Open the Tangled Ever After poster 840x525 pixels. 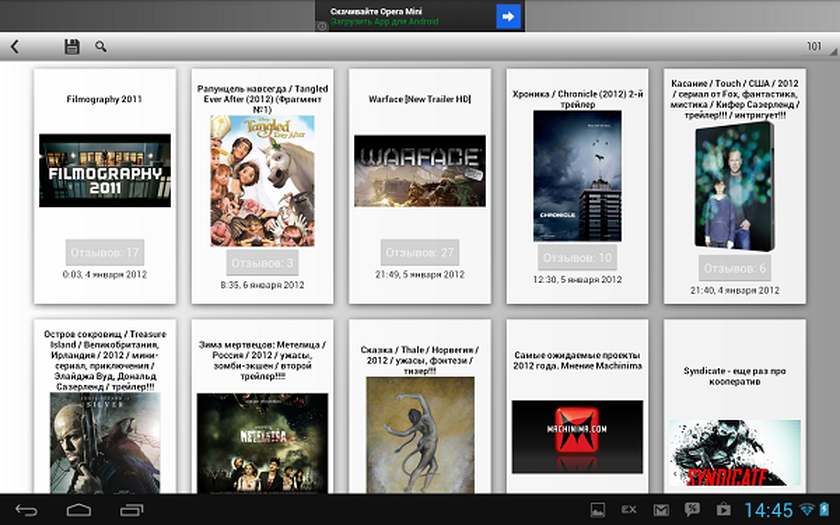tap(262, 180)
